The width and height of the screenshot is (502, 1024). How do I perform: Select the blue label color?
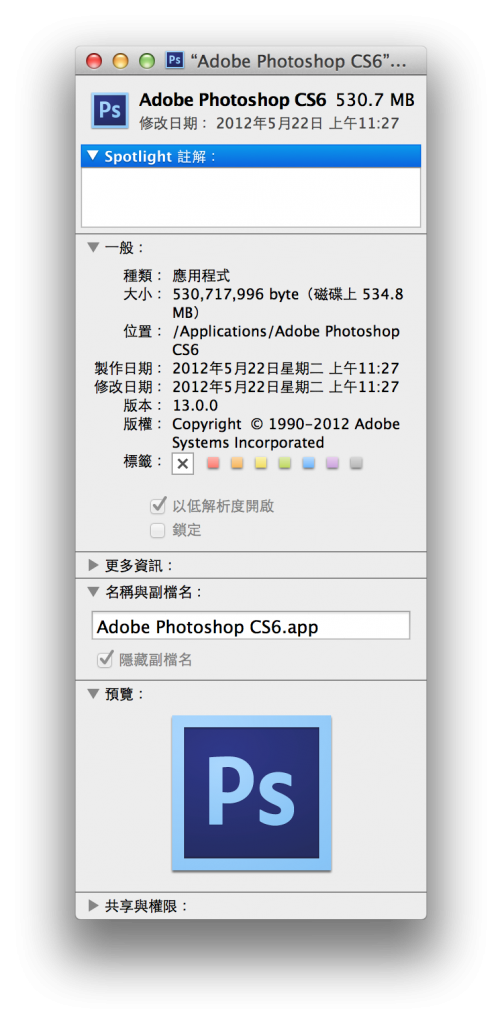click(309, 463)
